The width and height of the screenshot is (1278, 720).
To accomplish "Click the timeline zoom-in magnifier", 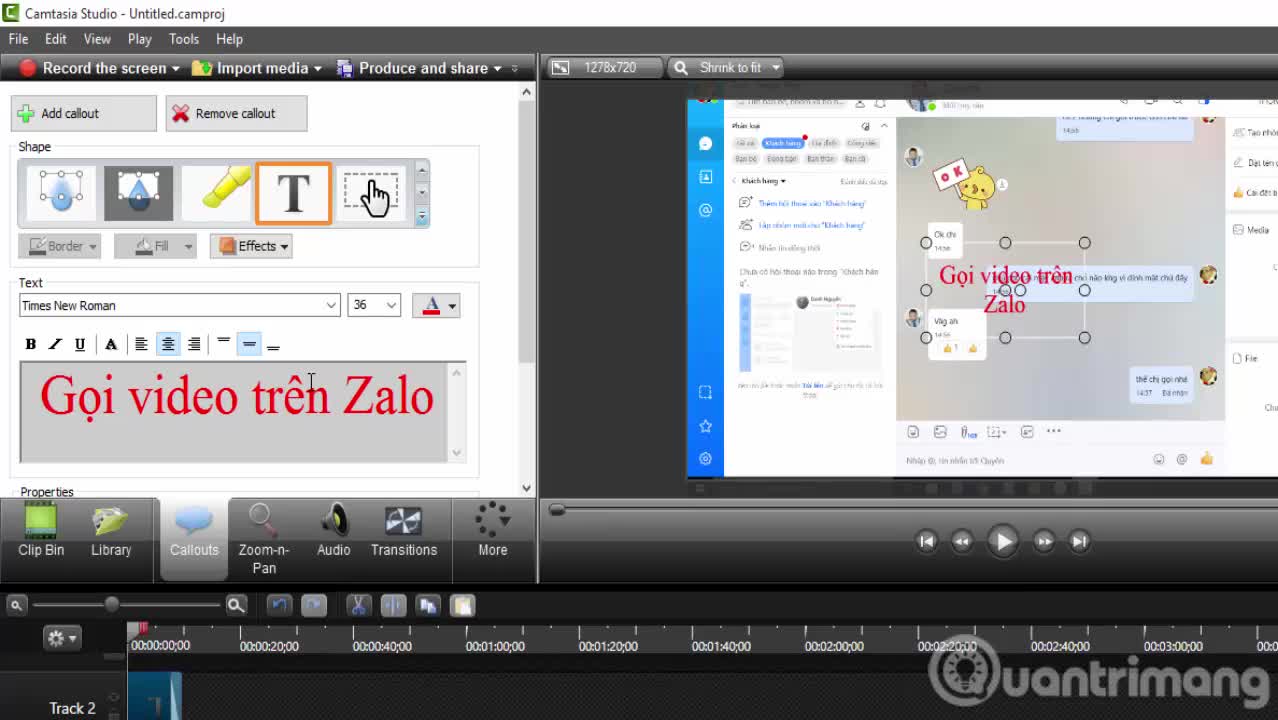I will coord(236,605).
